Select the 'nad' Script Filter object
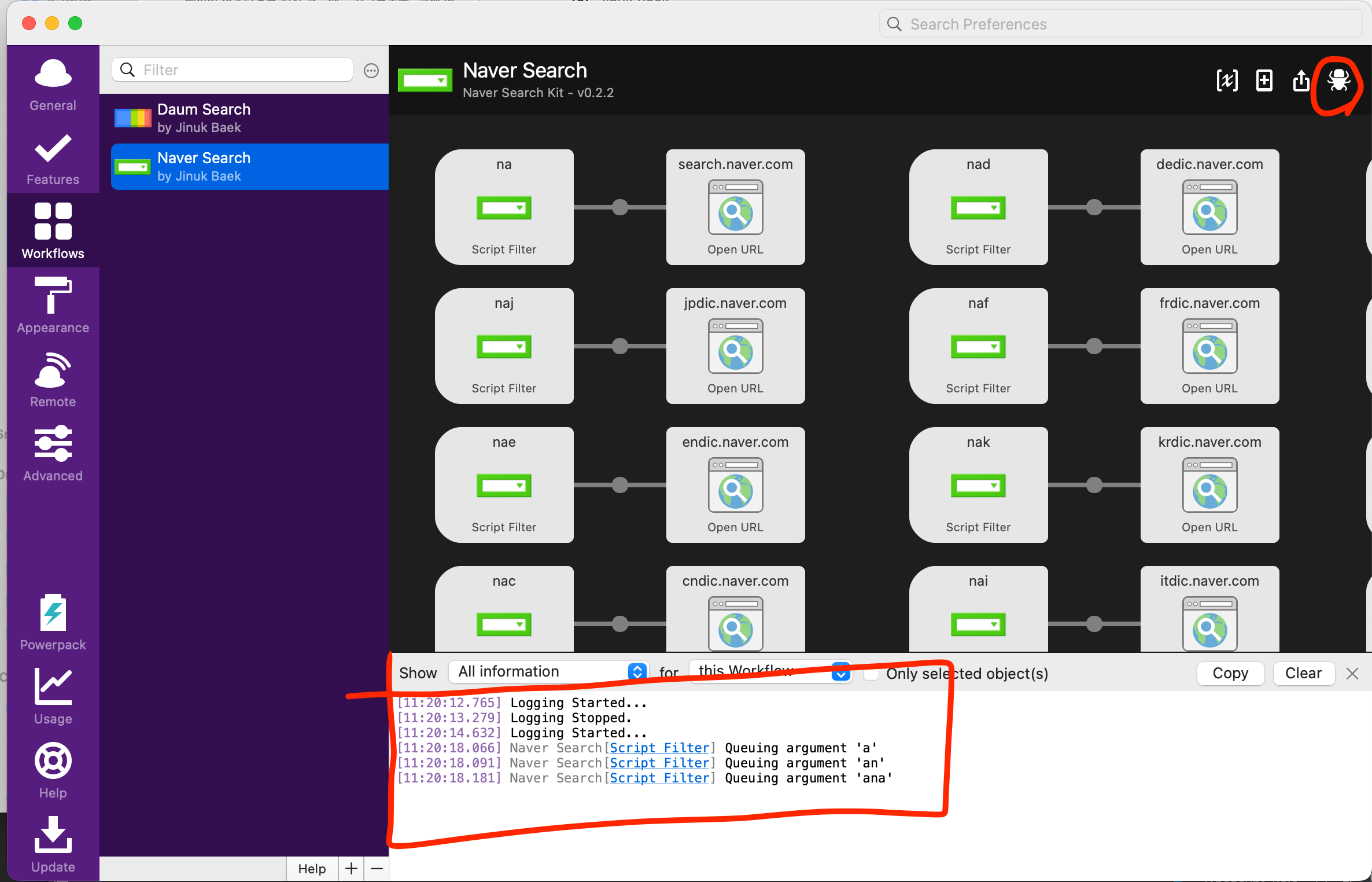Screen dimensions: 1372x882 pos(979,207)
